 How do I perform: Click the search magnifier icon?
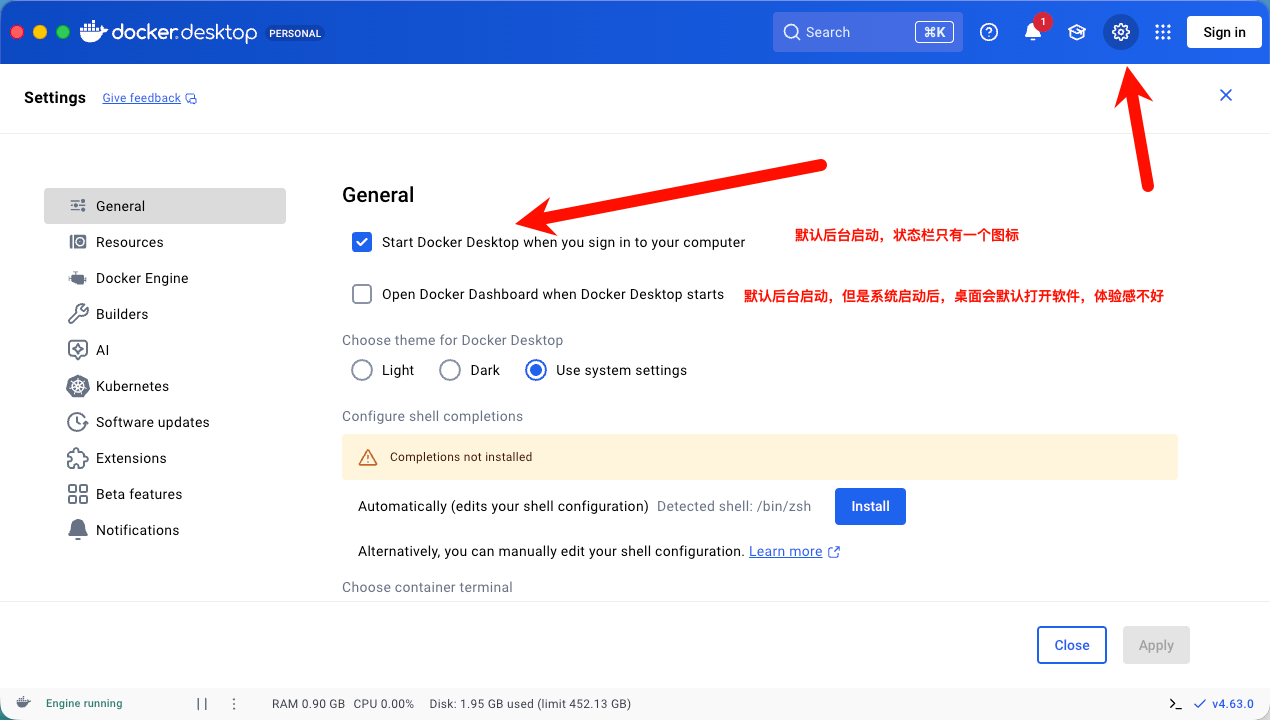[x=792, y=32]
